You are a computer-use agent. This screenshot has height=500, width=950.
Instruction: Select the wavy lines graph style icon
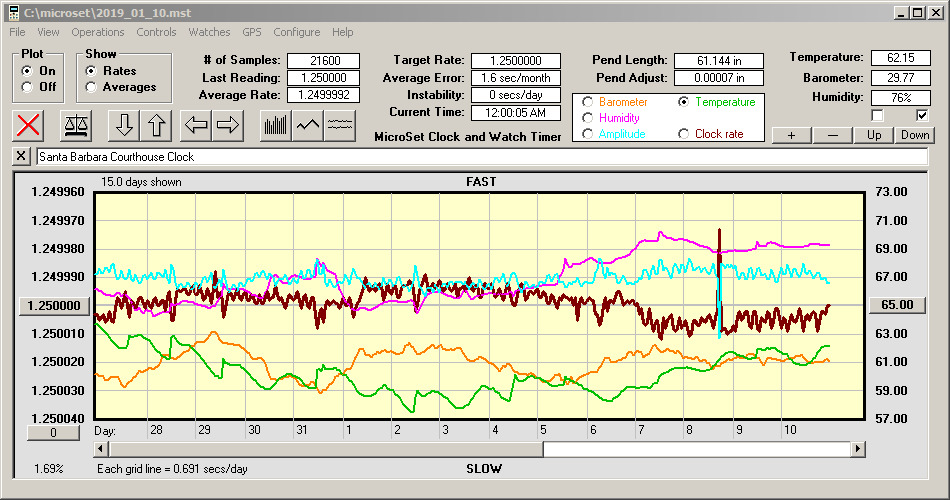(x=341, y=125)
